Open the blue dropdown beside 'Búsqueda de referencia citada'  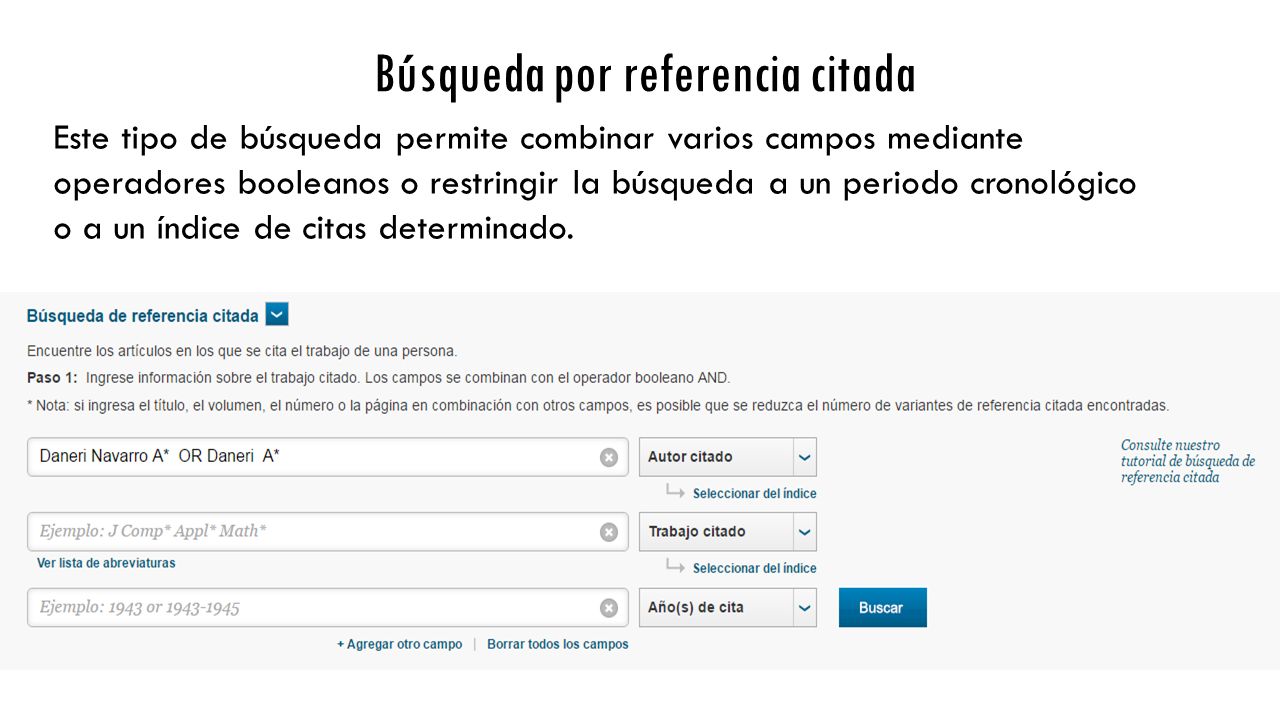[277, 315]
